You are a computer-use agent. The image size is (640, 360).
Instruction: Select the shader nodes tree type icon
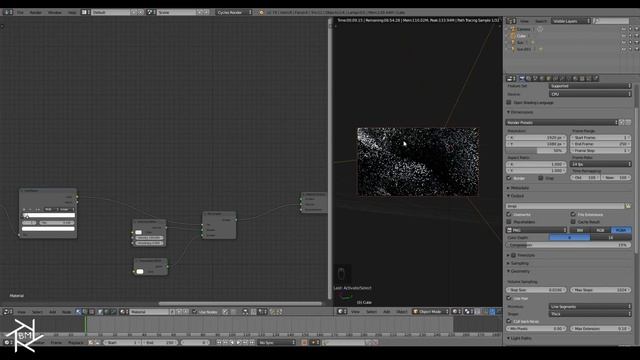[x=78, y=312]
